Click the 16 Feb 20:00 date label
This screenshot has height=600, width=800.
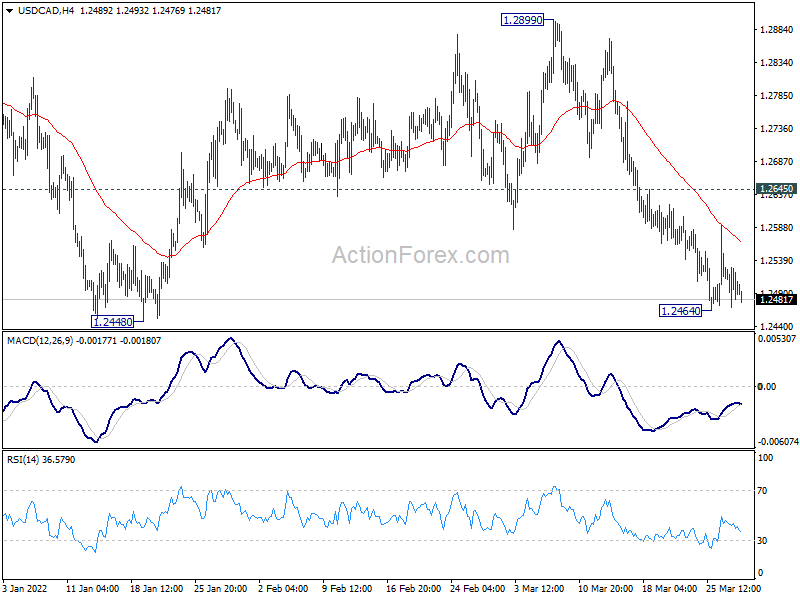(413, 589)
